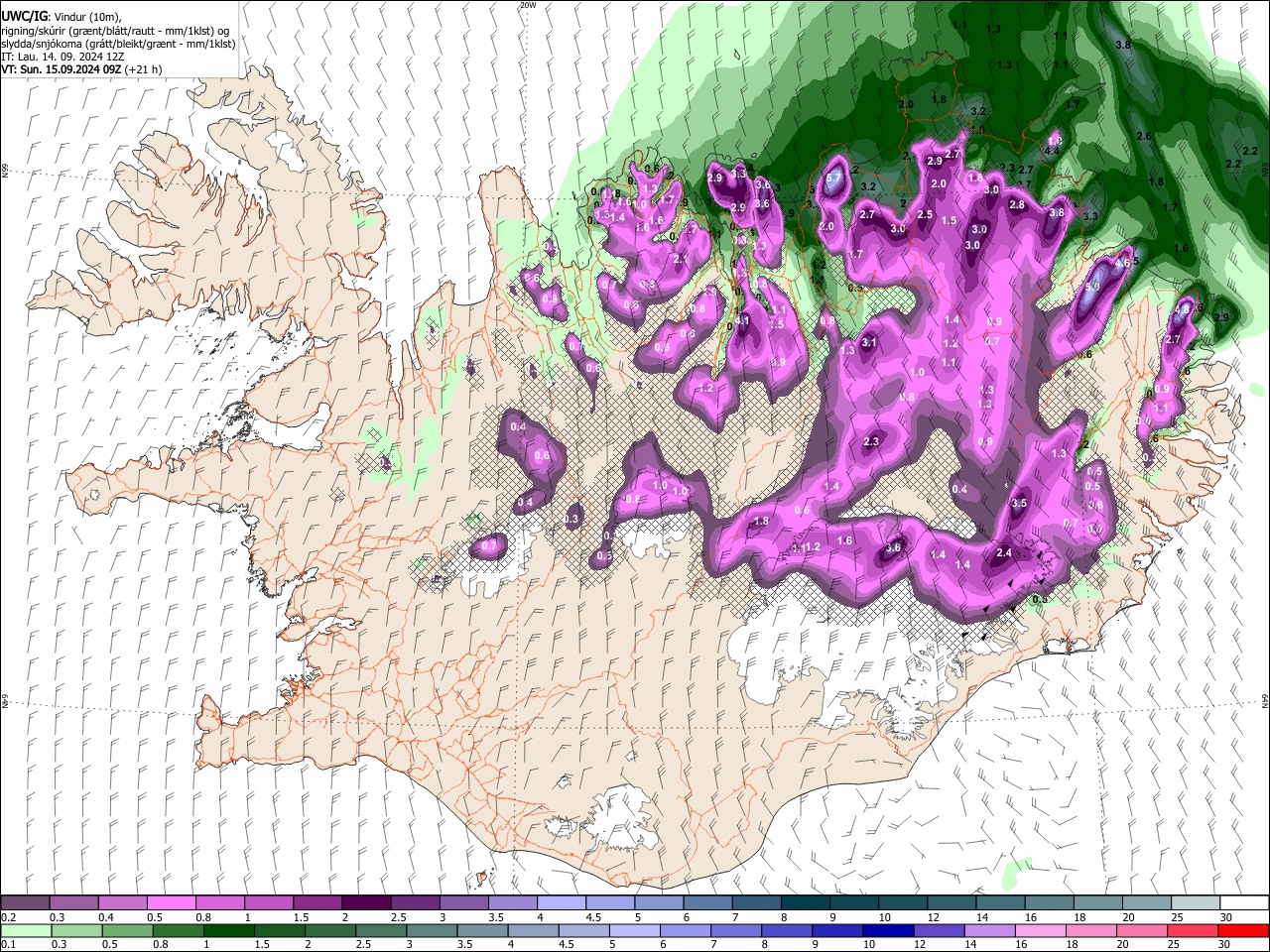Image resolution: width=1270 pixels, height=952 pixels.
Task: Select the bright pink snow swatch for 0.4–0.5
Action: (x=122, y=902)
